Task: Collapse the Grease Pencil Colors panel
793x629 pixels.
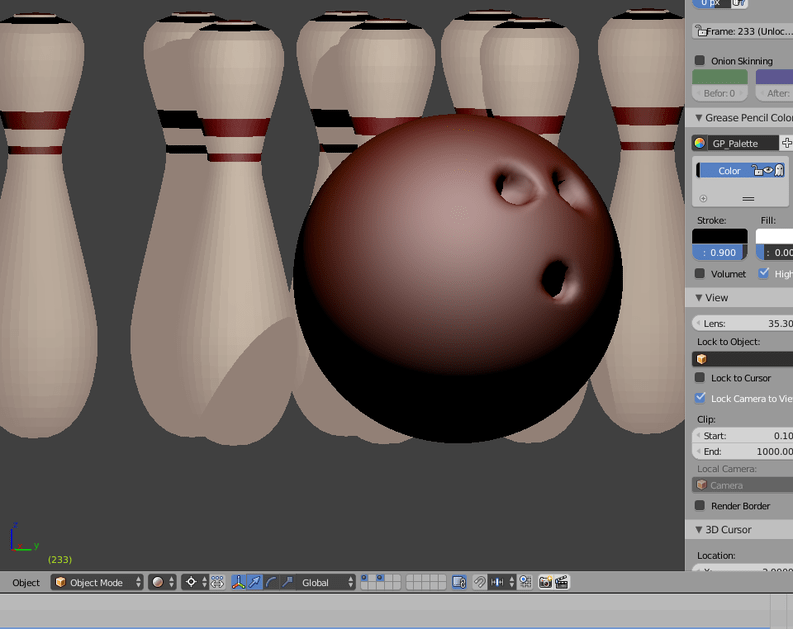Action: pyautogui.click(x=699, y=118)
